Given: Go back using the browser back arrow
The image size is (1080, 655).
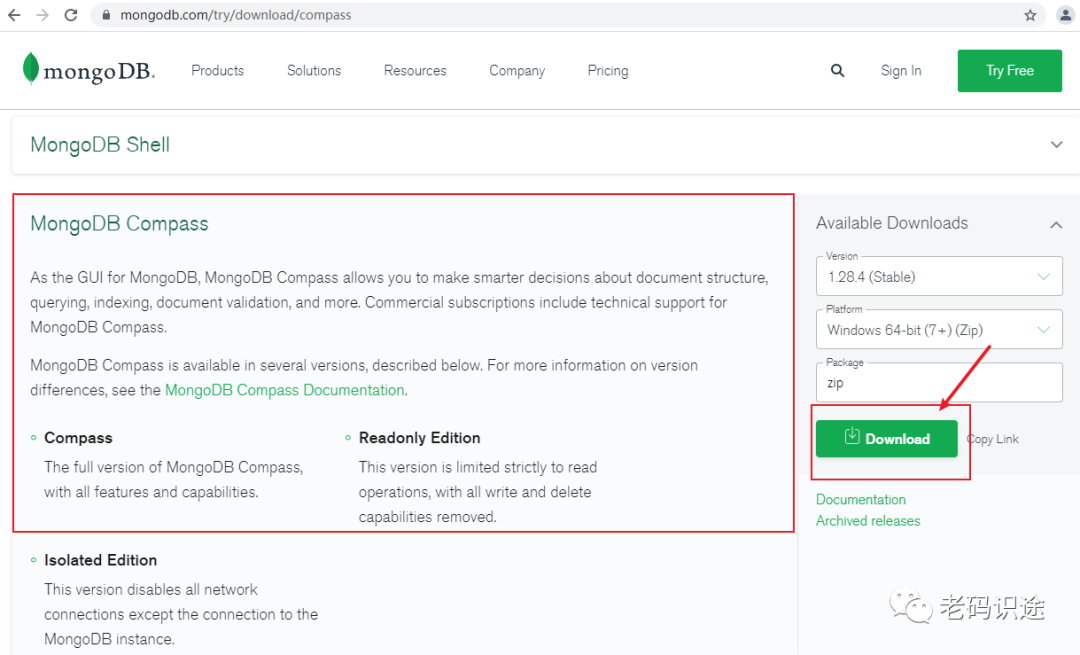Looking at the screenshot, I should pyautogui.click(x=14, y=14).
